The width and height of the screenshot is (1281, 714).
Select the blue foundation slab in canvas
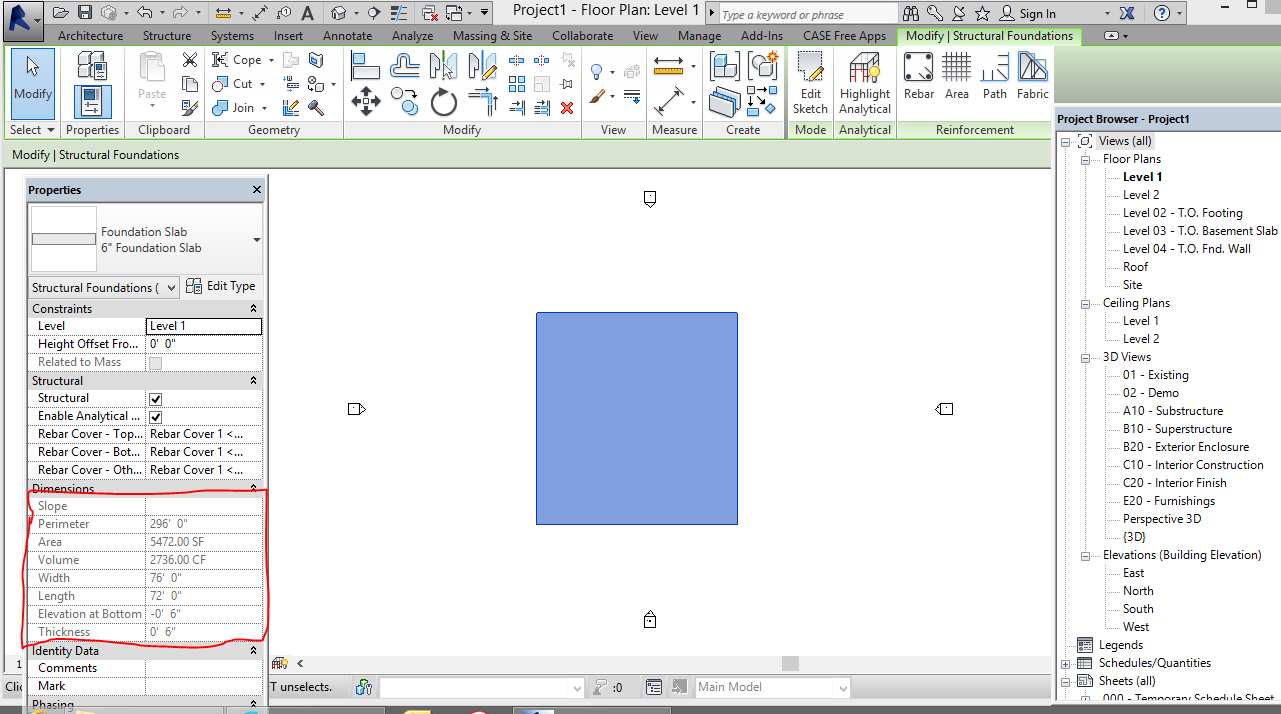(x=637, y=418)
